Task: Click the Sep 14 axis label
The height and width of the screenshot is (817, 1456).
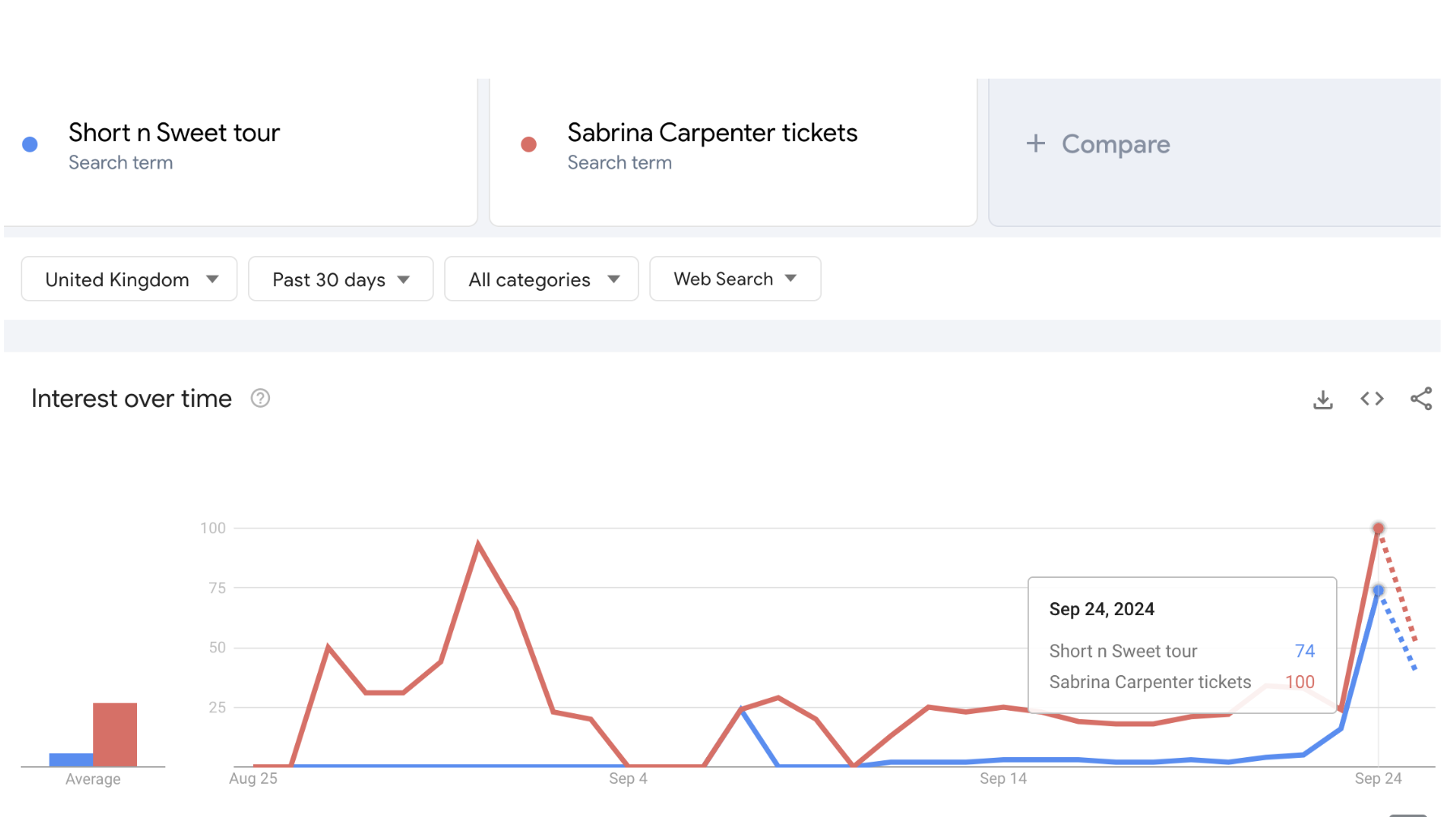Action: [1003, 778]
